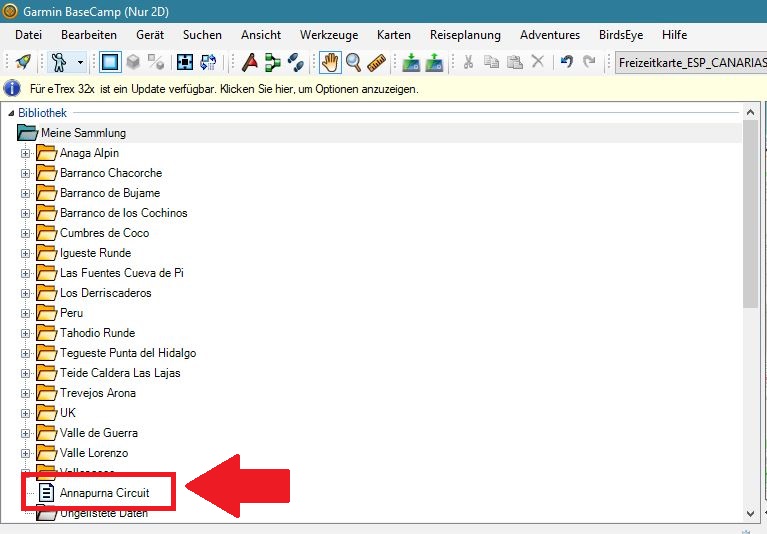Viewport: 767px width, 534px height.
Task: Open the BirdsEye menu
Action: (x=621, y=35)
